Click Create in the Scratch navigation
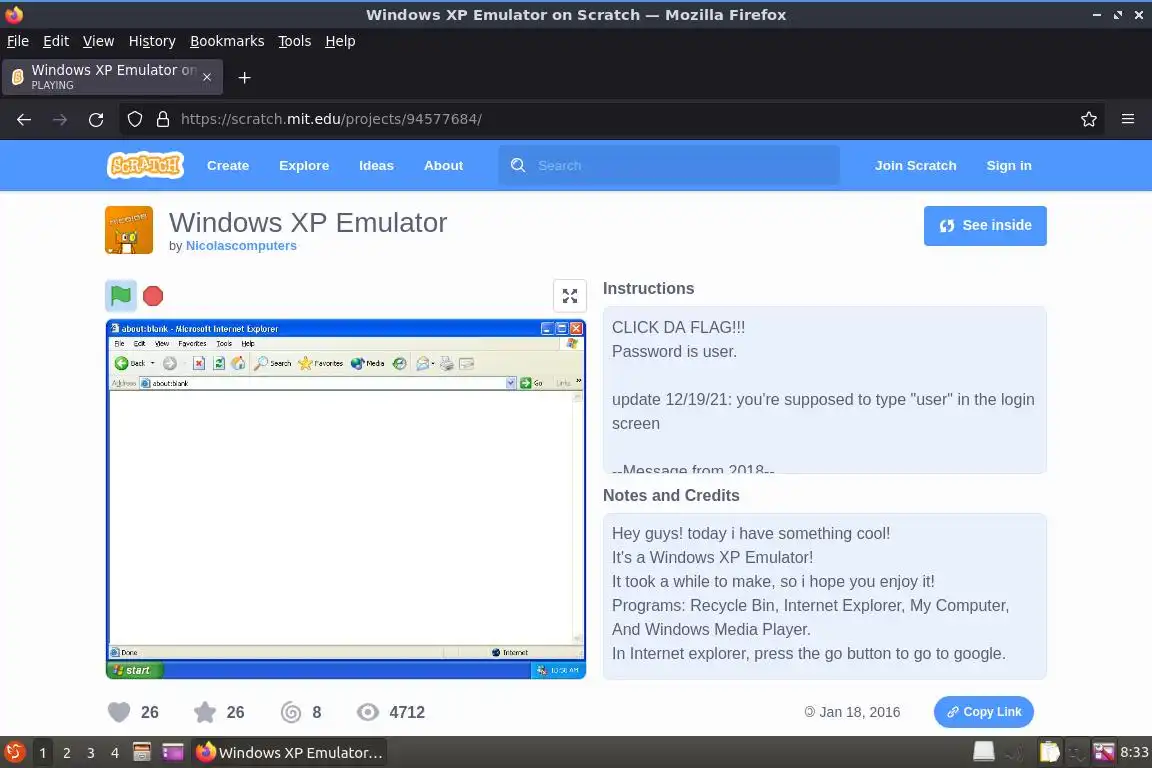The height and width of the screenshot is (768, 1152). pyautogui.click(x=228, y=165)
